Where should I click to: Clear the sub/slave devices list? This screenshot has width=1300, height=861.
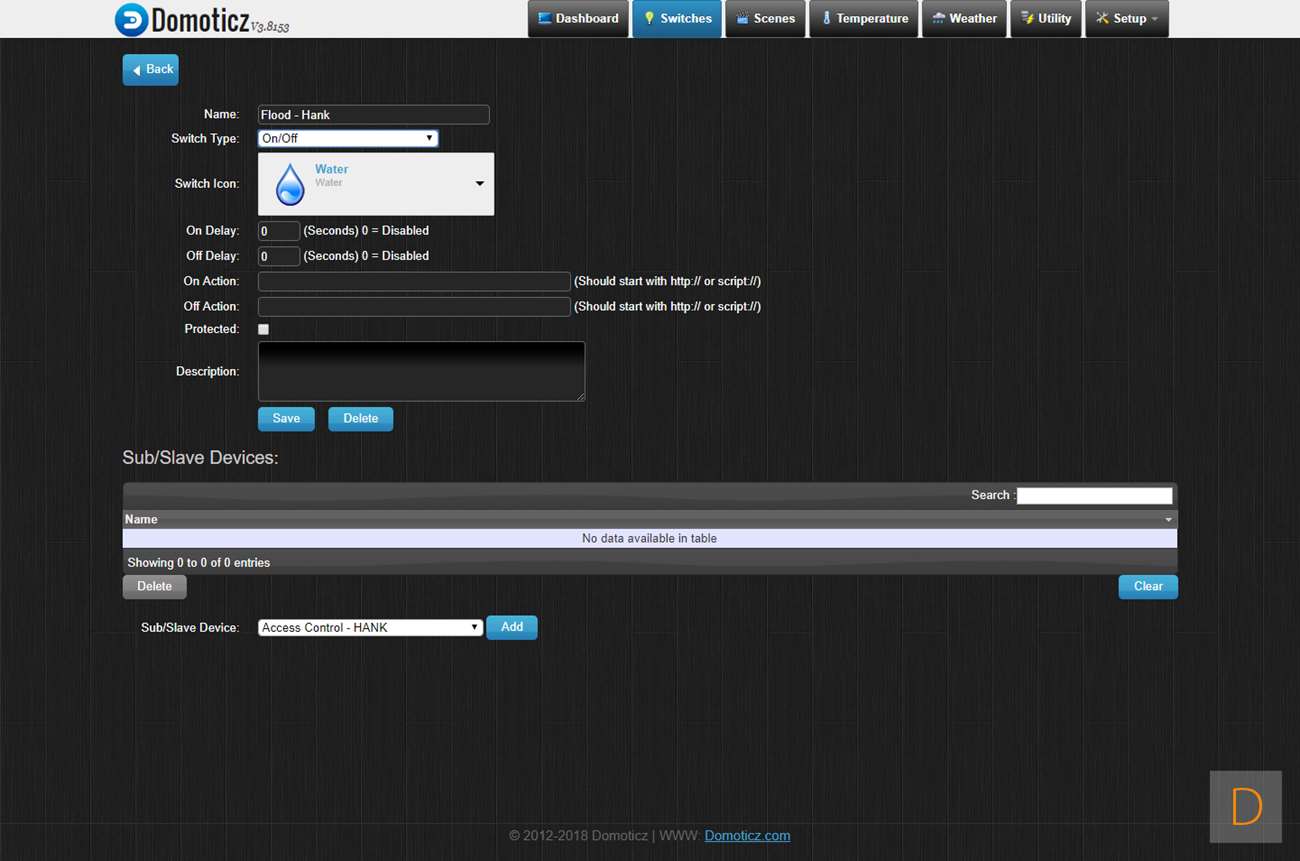pos(1147,587)
